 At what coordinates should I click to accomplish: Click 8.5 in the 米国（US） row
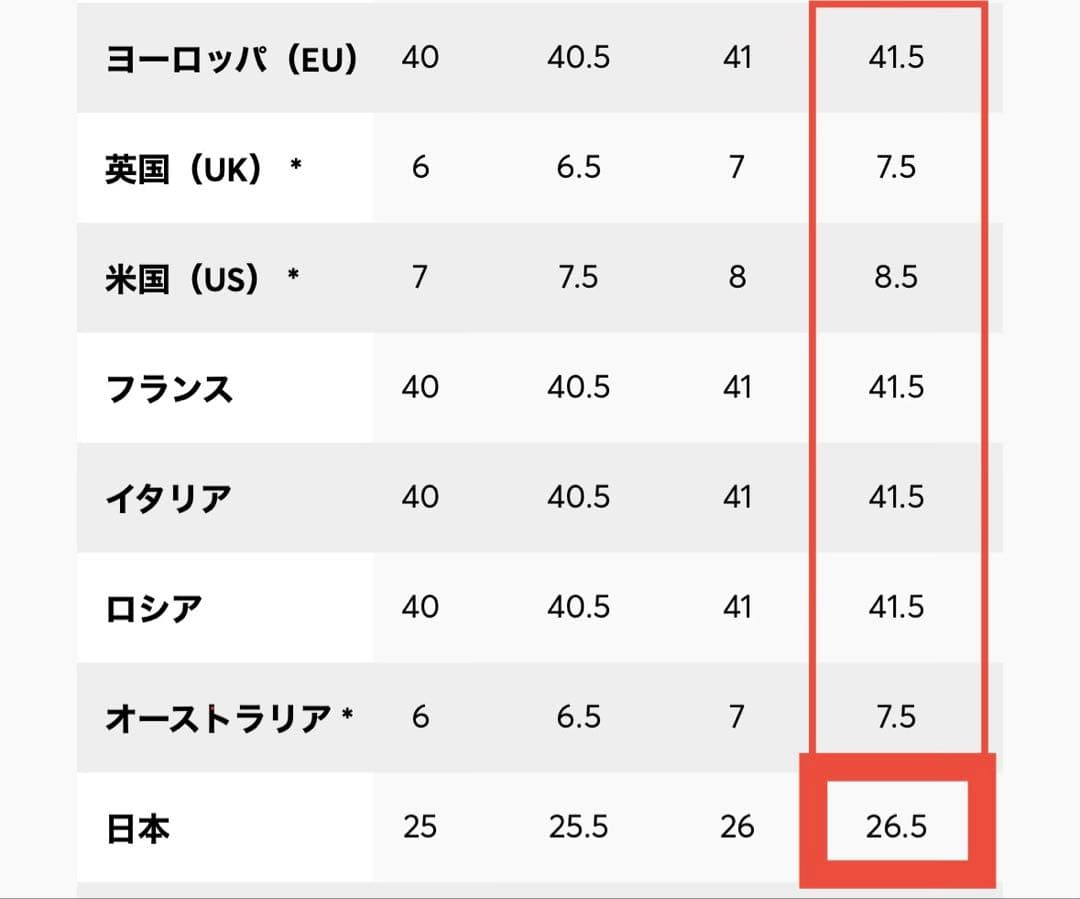pos(895,277)
